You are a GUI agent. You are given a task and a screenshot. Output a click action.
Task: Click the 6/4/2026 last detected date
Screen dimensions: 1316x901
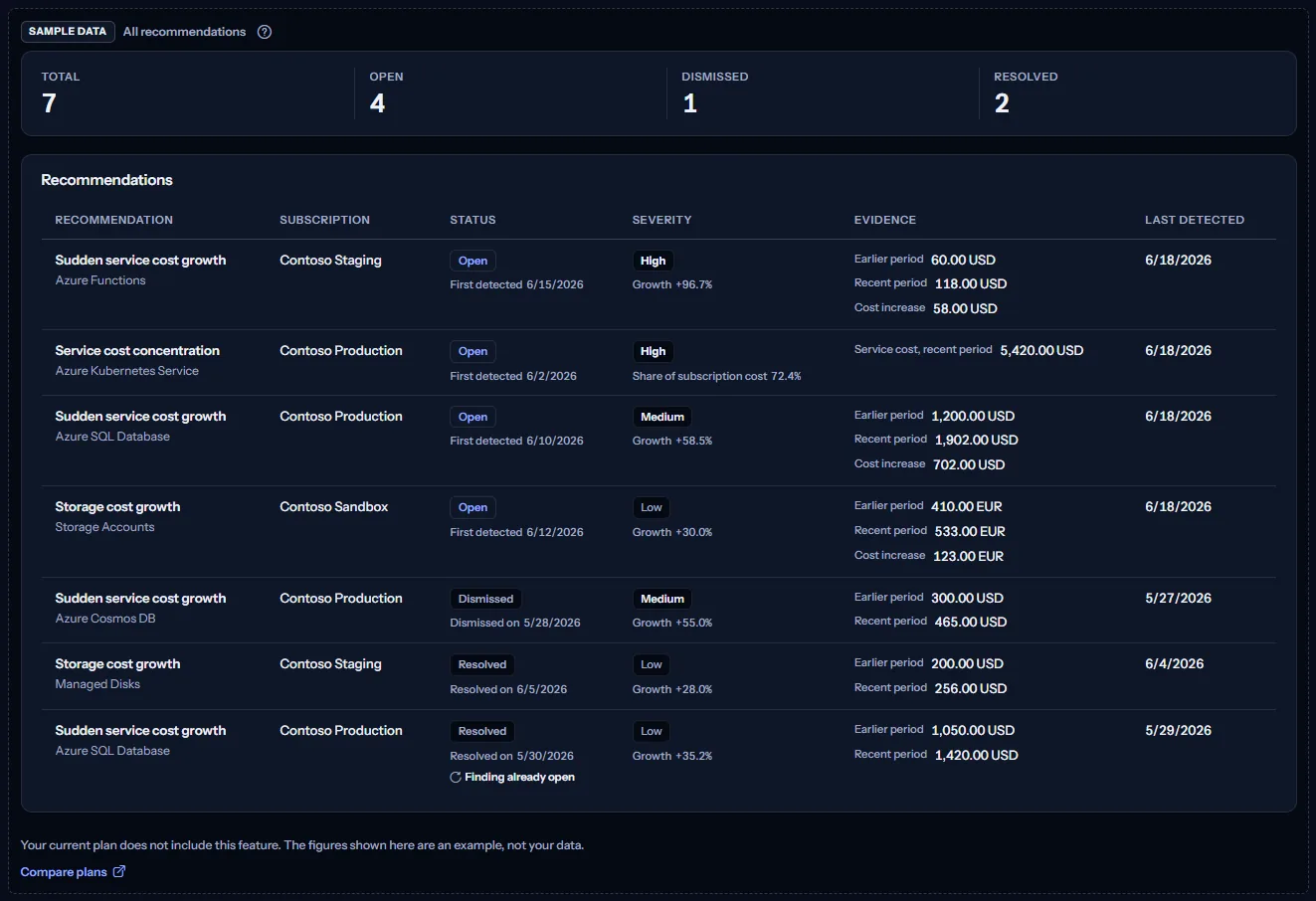click(x=1174, y=664)
